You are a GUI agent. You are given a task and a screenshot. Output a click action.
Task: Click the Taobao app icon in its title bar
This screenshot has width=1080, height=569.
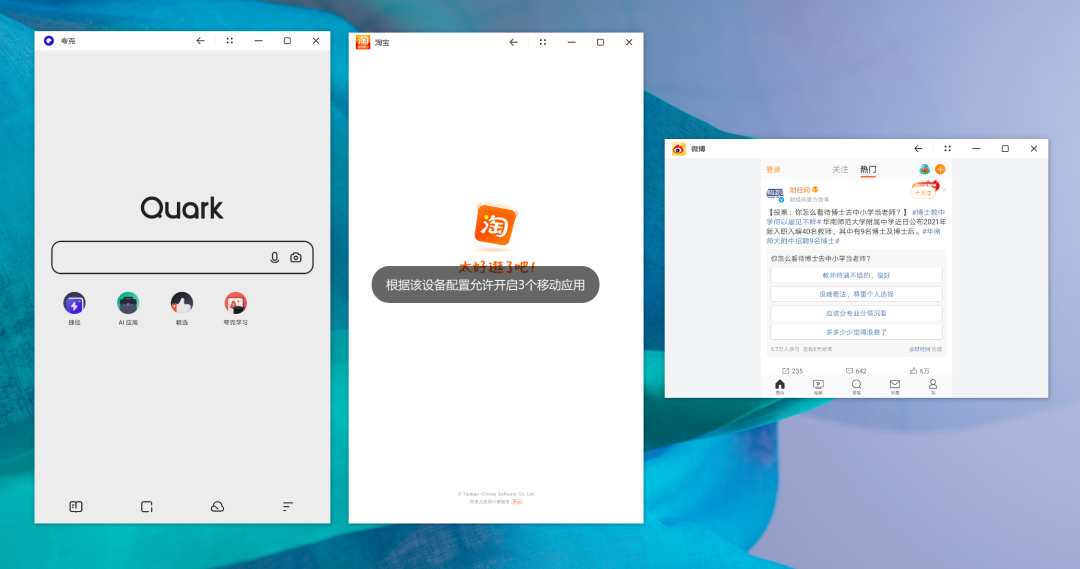pos(363,42)
